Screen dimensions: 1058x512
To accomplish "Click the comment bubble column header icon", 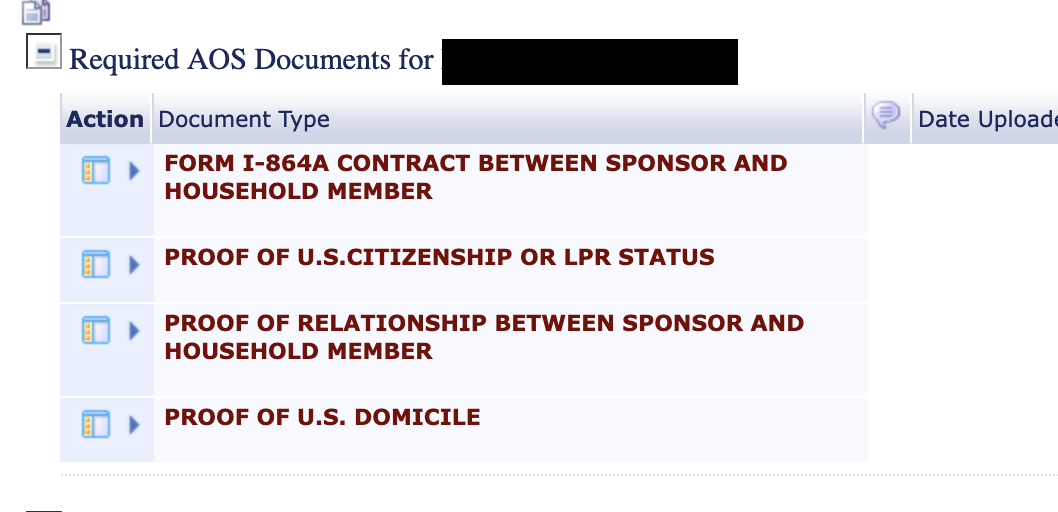I will (886, 115).
